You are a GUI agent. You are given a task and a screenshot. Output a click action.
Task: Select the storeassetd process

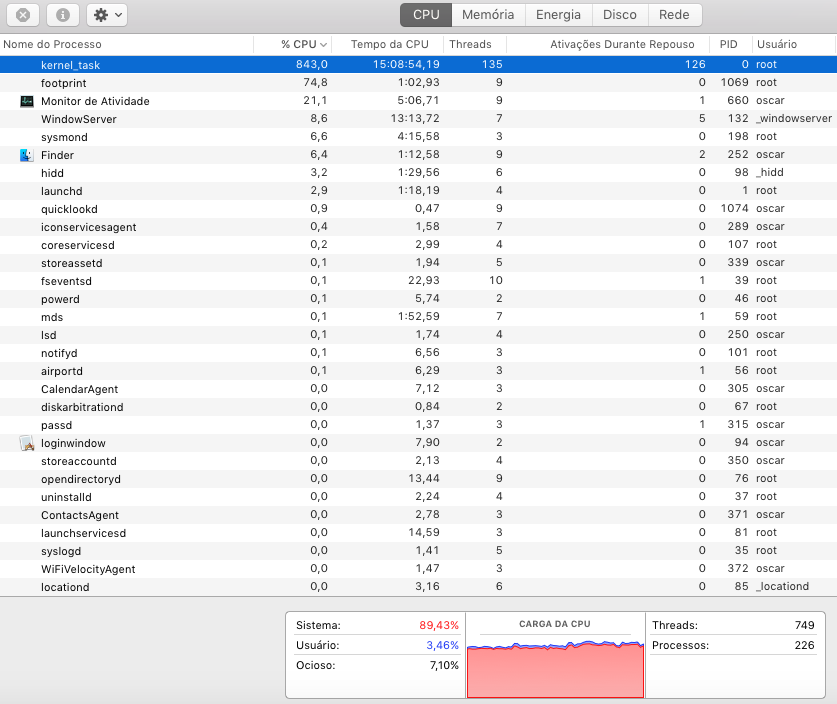pyautogui.click(x=418, y=263)
